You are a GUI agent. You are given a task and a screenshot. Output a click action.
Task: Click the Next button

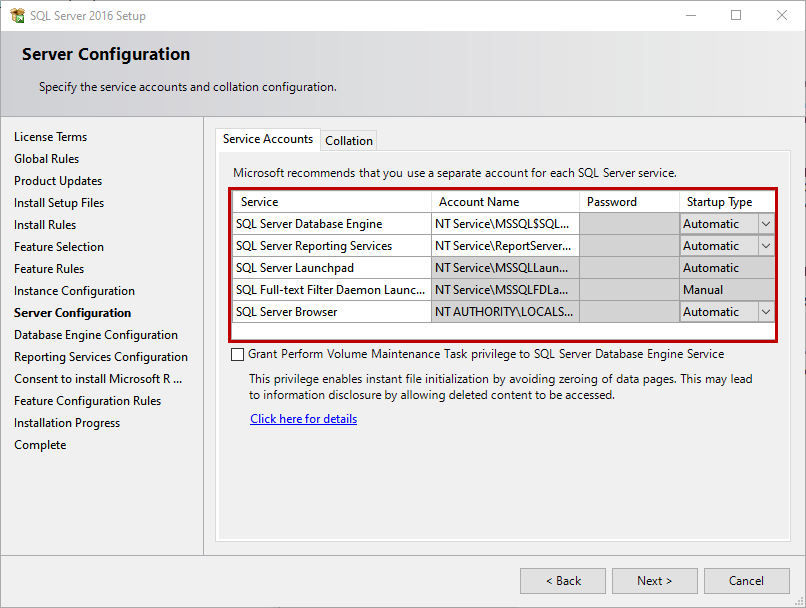(655, 581)
